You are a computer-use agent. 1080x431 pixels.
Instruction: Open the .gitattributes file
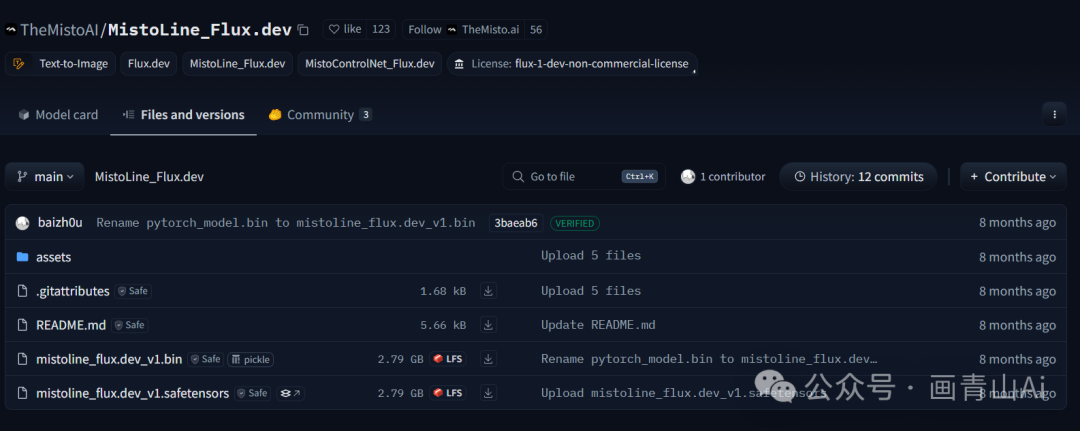pyautogui.click(x=72, y=291)
